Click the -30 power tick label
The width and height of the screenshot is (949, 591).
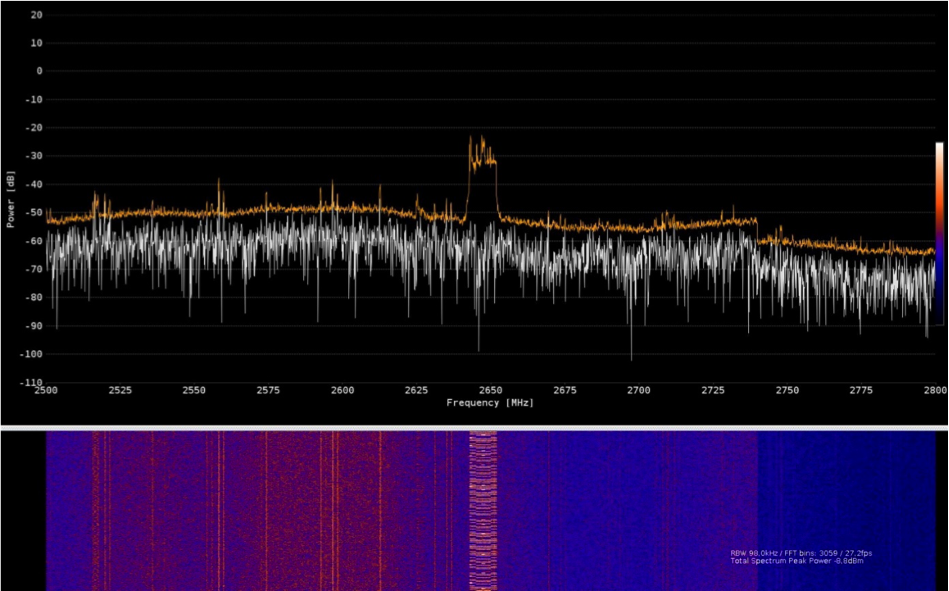coord(34,156)
